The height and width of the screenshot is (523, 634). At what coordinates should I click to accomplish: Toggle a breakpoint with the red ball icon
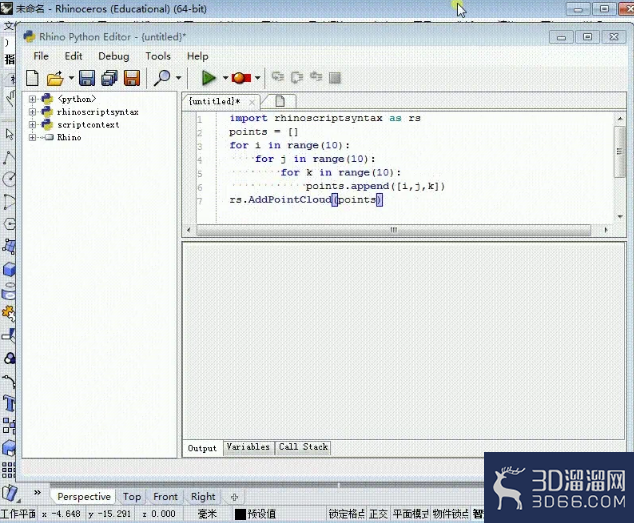pos(240,78)
